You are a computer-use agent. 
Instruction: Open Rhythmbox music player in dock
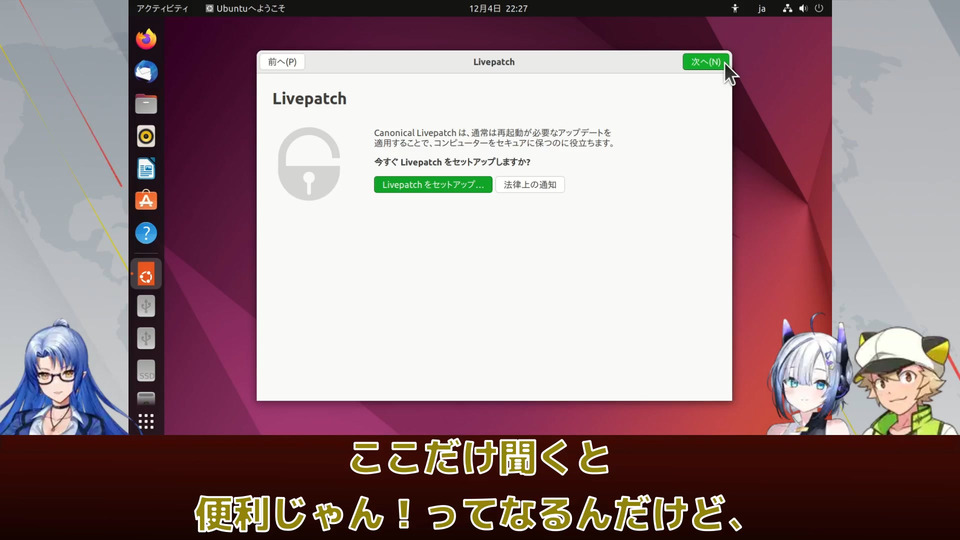pos(146,136)
